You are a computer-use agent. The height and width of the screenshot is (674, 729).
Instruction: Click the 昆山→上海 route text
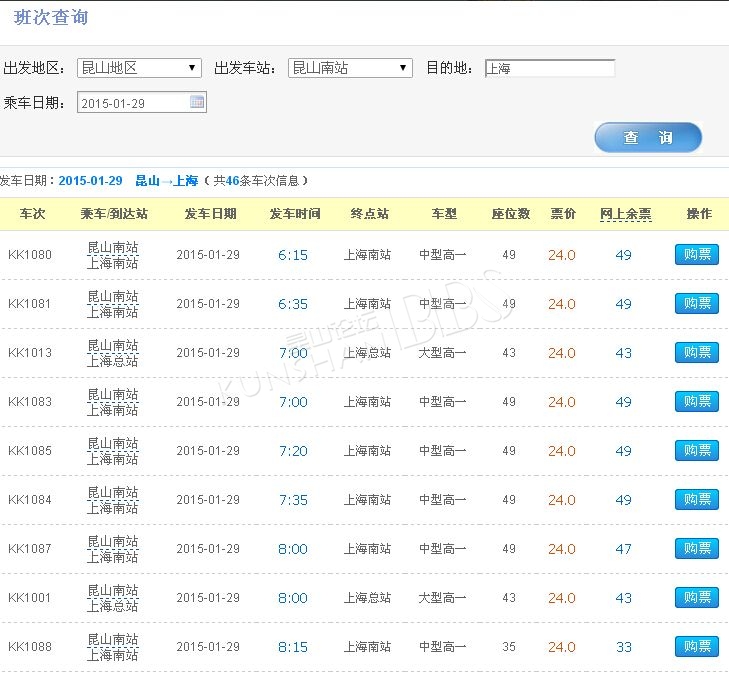point(166,181)
